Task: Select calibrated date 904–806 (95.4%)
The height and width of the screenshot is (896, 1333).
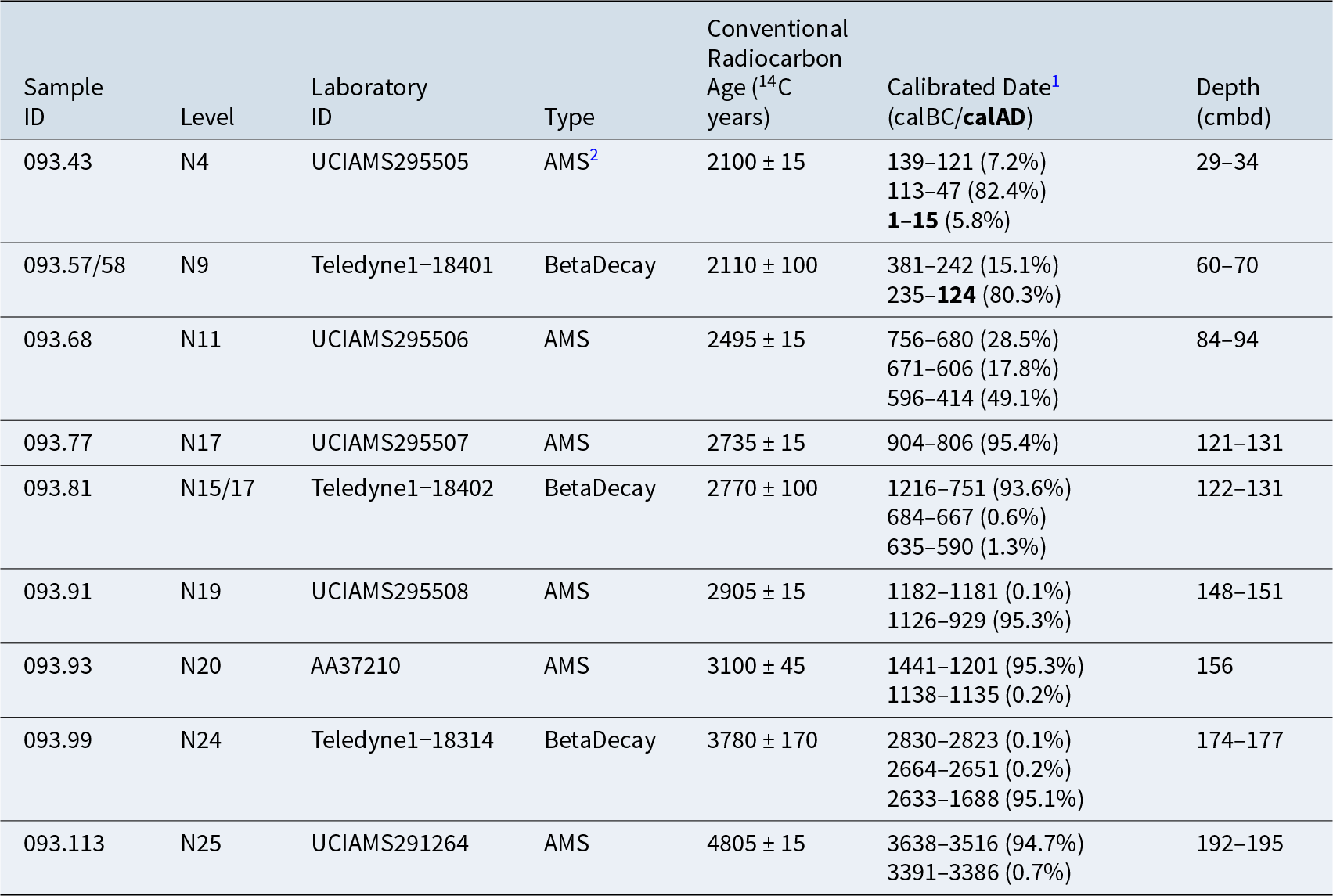Action: [972, 443]
